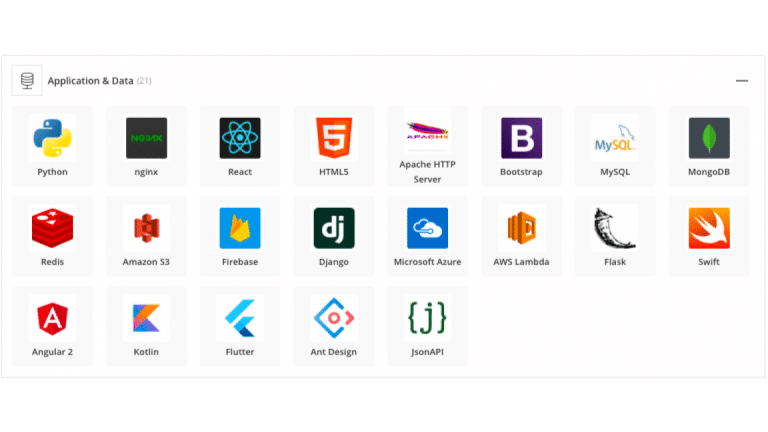Click the Microsoft Azure cloud icon
Screen dimensions: 768x432
(427, 228)
